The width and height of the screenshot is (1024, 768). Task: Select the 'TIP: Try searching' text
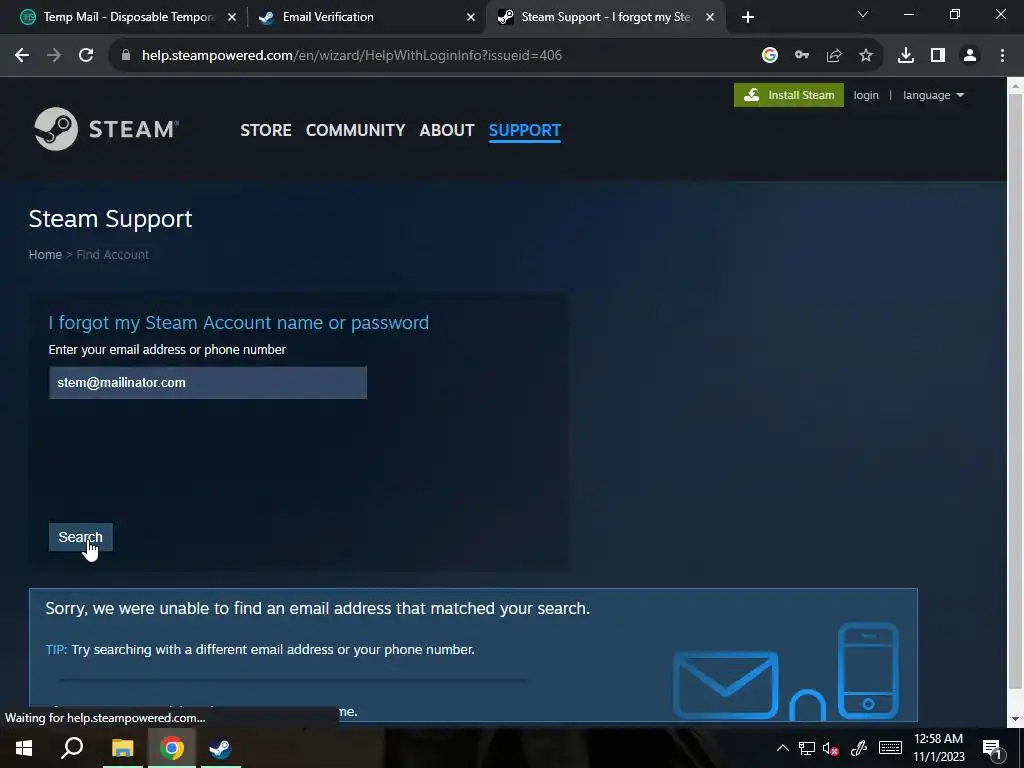coord(260,649)
